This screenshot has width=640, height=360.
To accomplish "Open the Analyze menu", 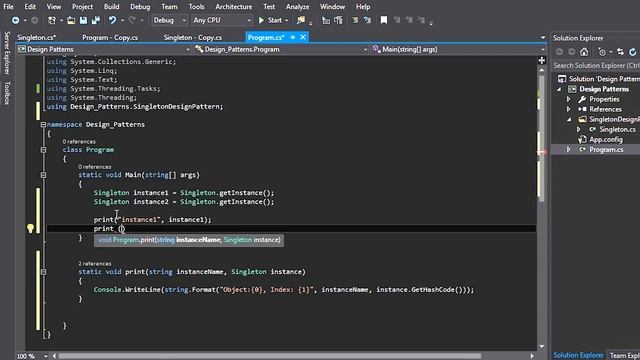I will (x=297, y=7).
